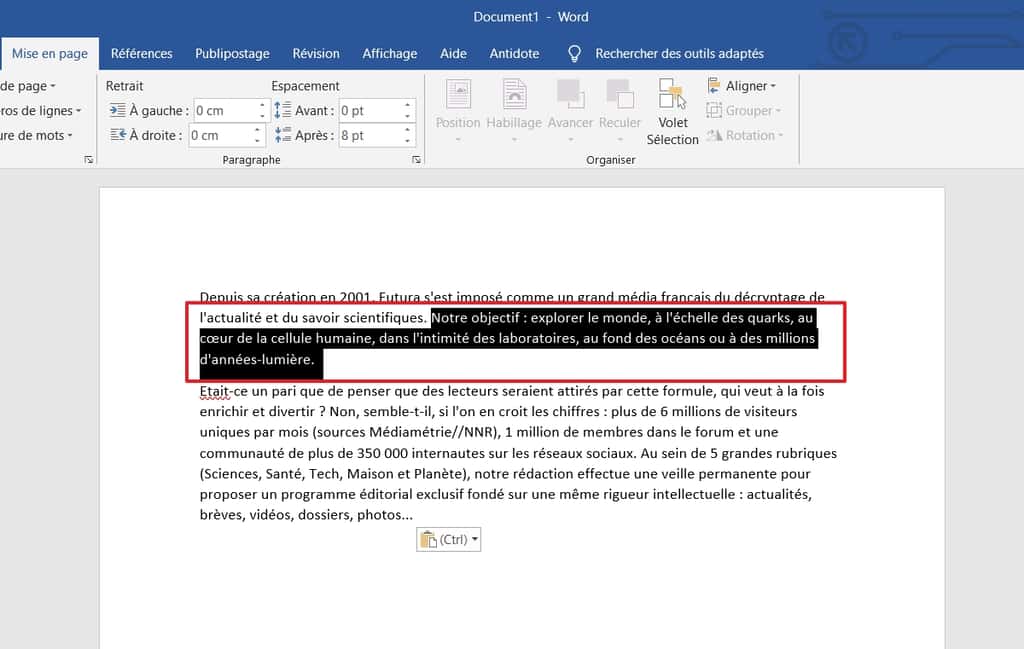Increase the Avant spacing value
Viewport: 1024px width, 649px height.
[x=408, y=105]
